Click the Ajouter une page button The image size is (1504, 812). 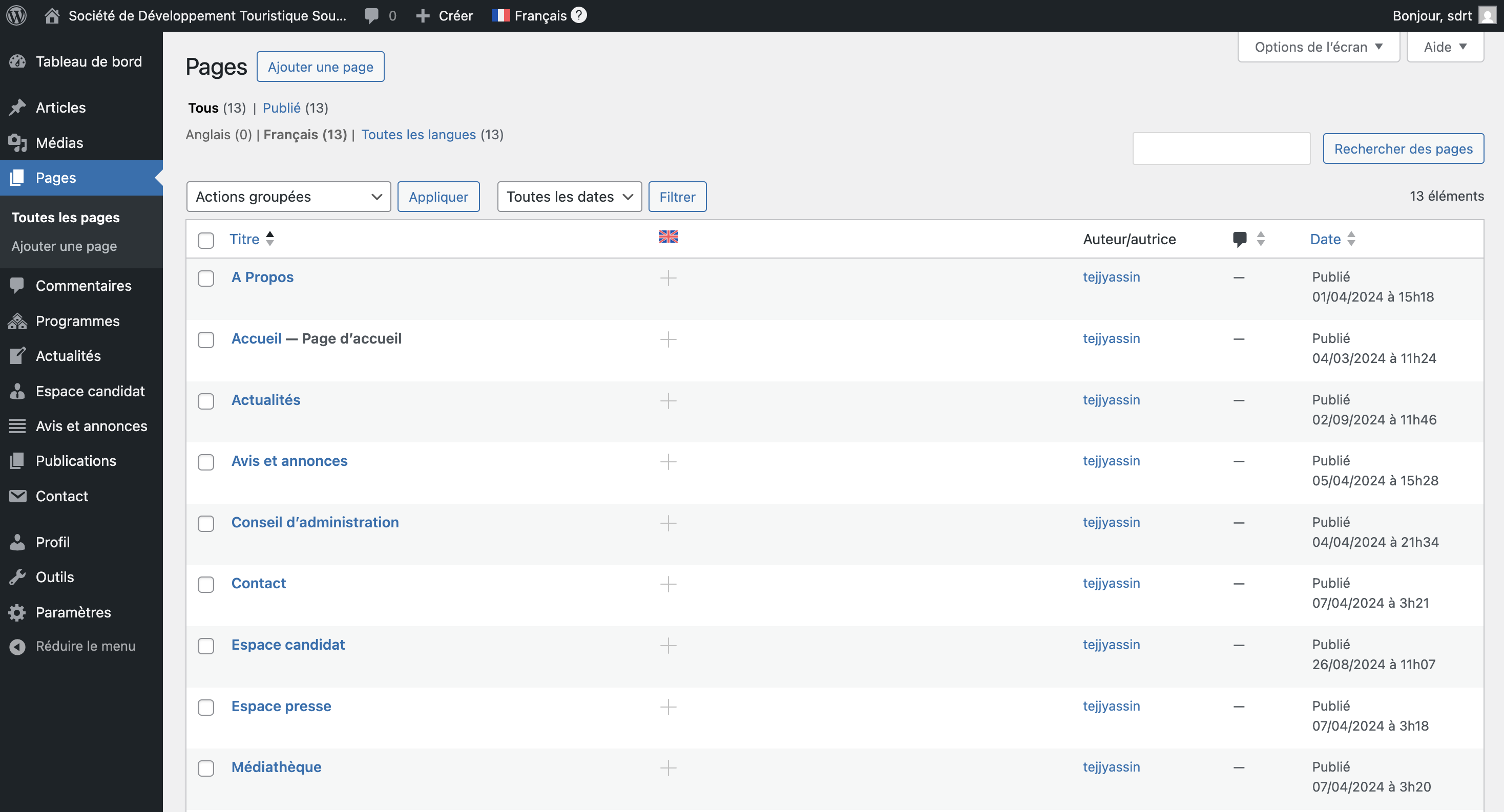(320, 67)
